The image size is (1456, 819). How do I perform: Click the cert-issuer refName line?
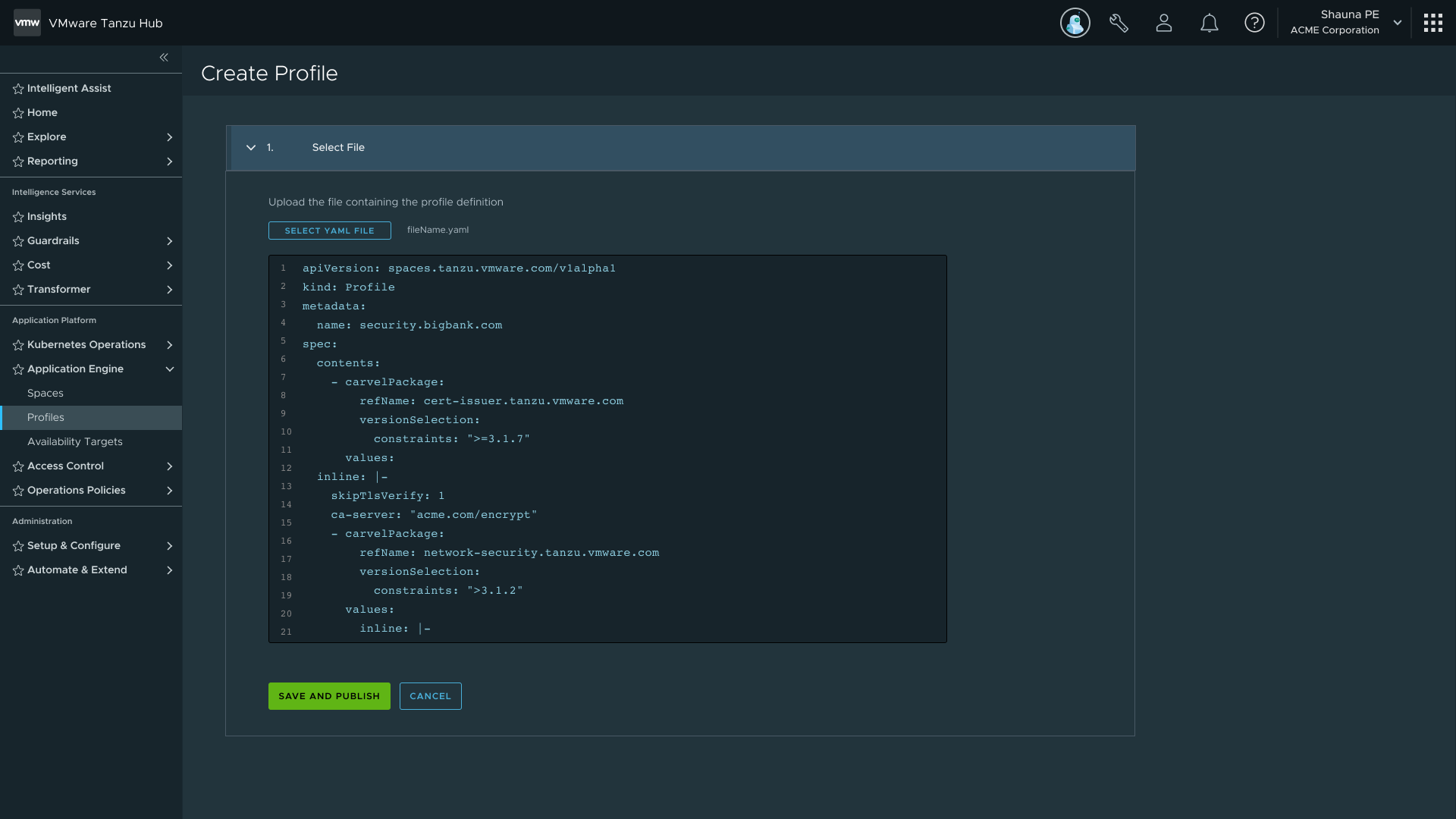click(491, 401)
